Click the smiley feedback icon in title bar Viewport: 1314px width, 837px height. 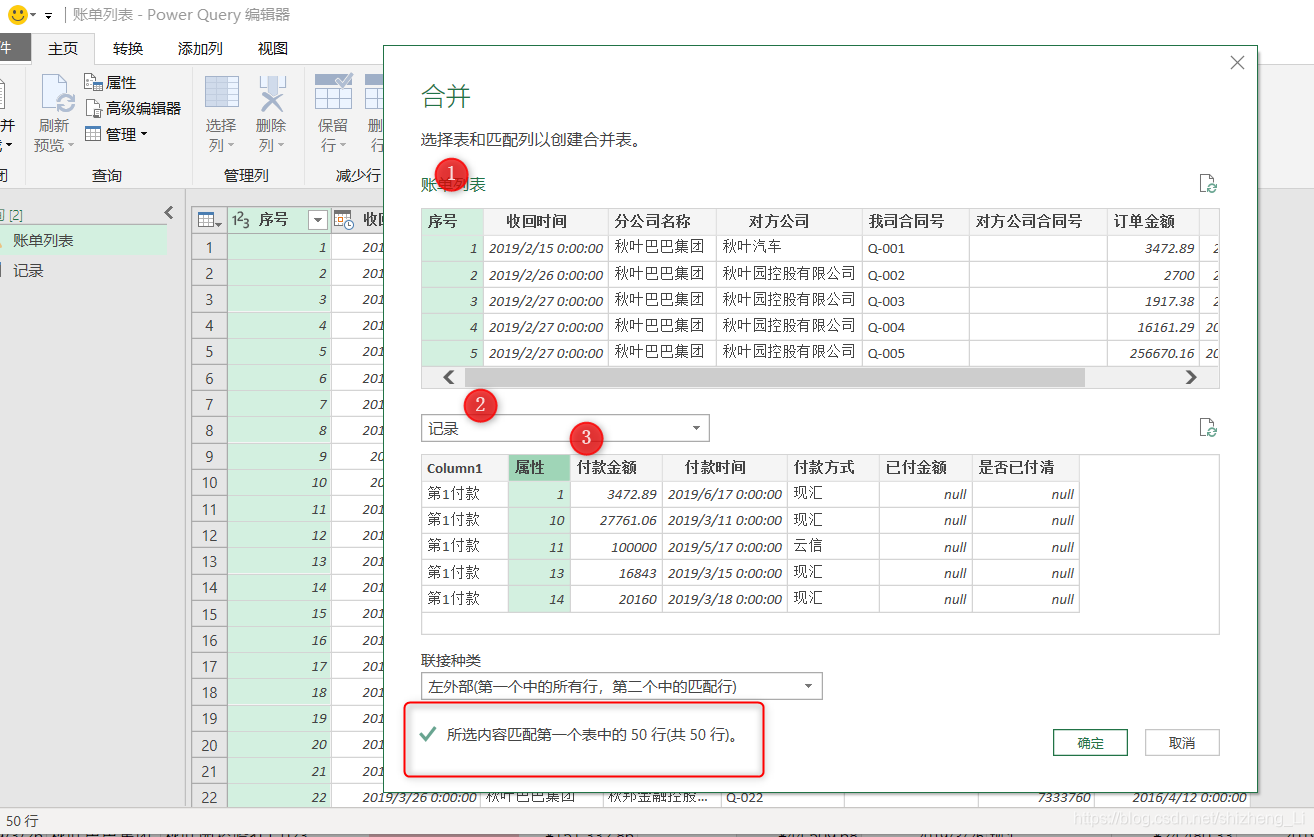[x=17, y=15]
